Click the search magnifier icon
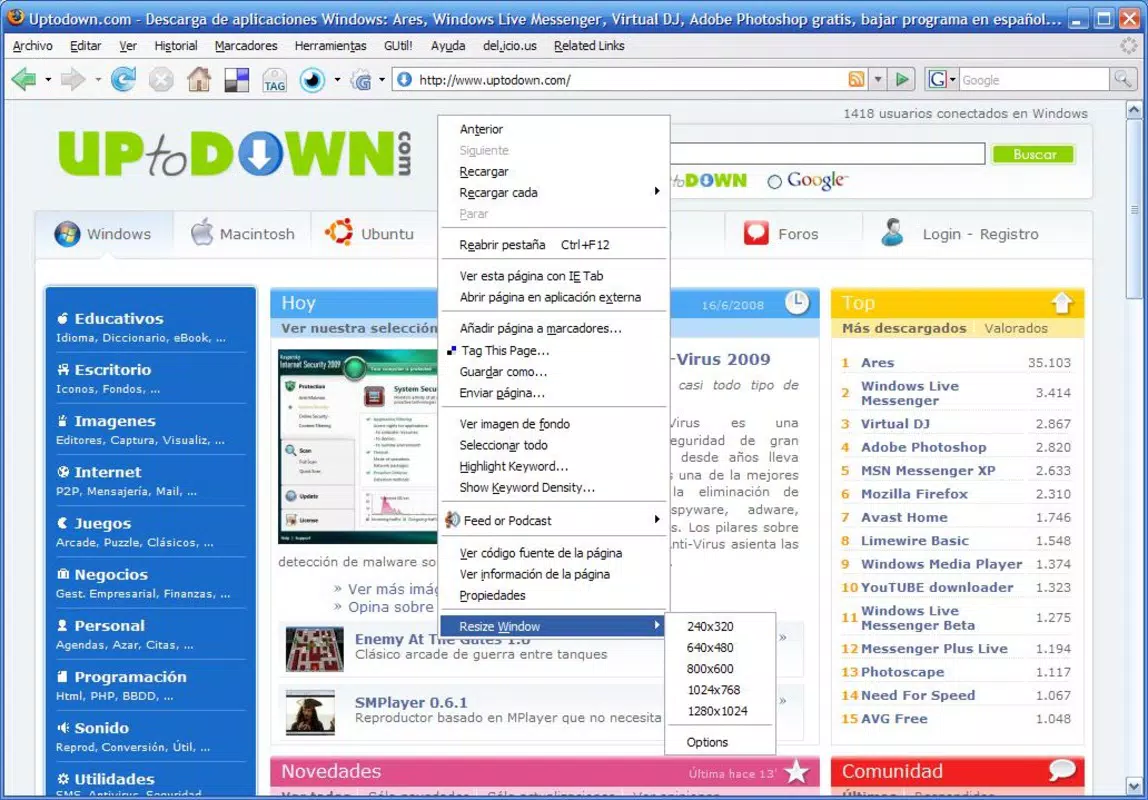 pos(1122,79)
